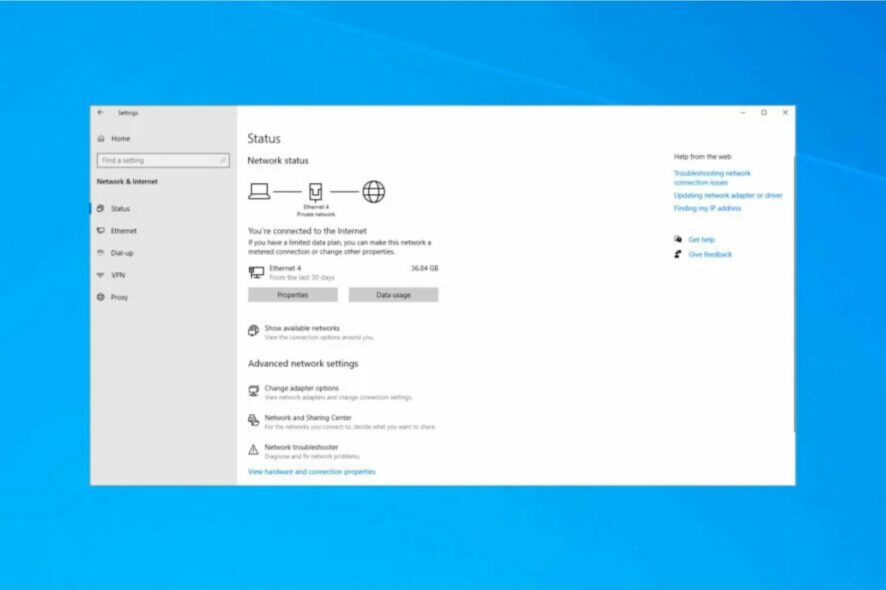This screenshot has width=886, height=590.
Task: Focus the Find a setting search field
Action: 163,160
